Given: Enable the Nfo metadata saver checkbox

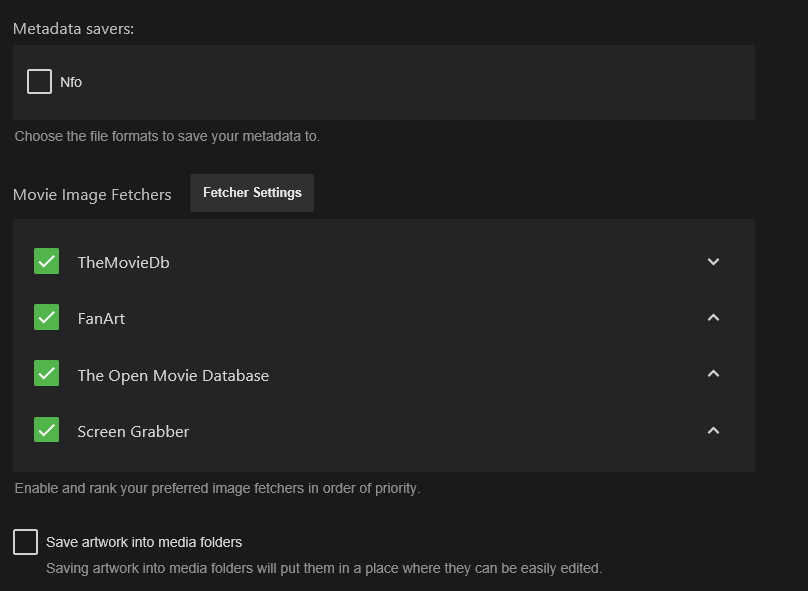Looking at the screenshot, I should [x=40, y=82].
